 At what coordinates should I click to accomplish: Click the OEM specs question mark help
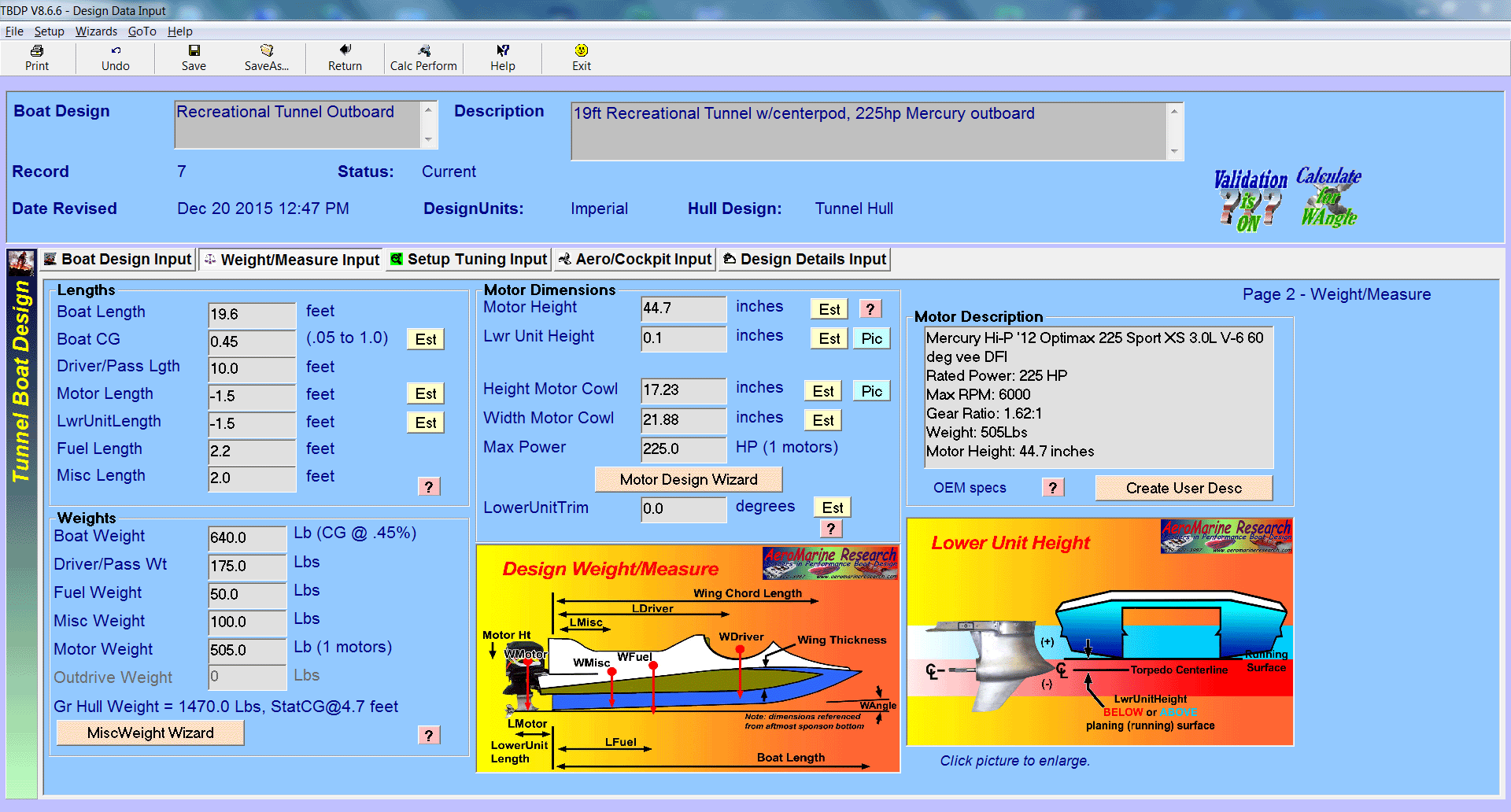[1053, 488]
